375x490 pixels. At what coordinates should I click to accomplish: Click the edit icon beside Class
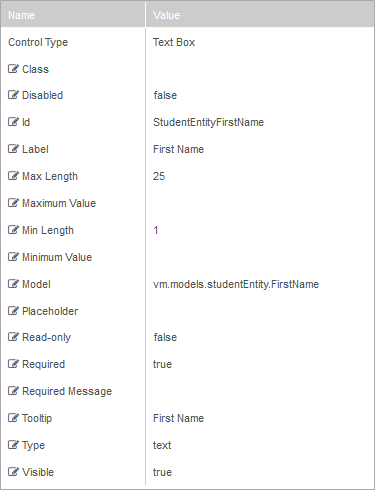point(13,69)
